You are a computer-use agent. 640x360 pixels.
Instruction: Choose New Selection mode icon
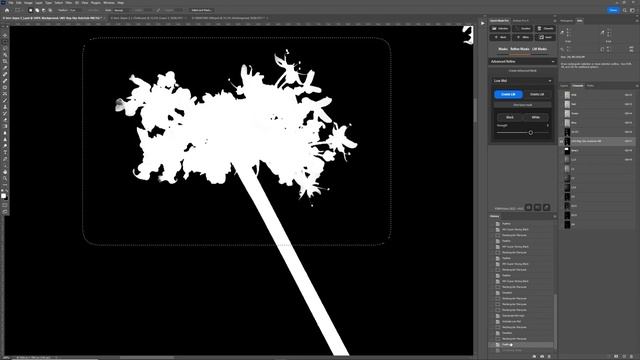tap(30, 10)
